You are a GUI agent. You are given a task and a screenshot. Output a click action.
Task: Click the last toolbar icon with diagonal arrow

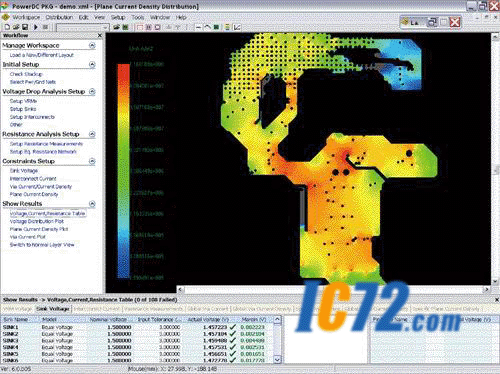tap(237, 27)
